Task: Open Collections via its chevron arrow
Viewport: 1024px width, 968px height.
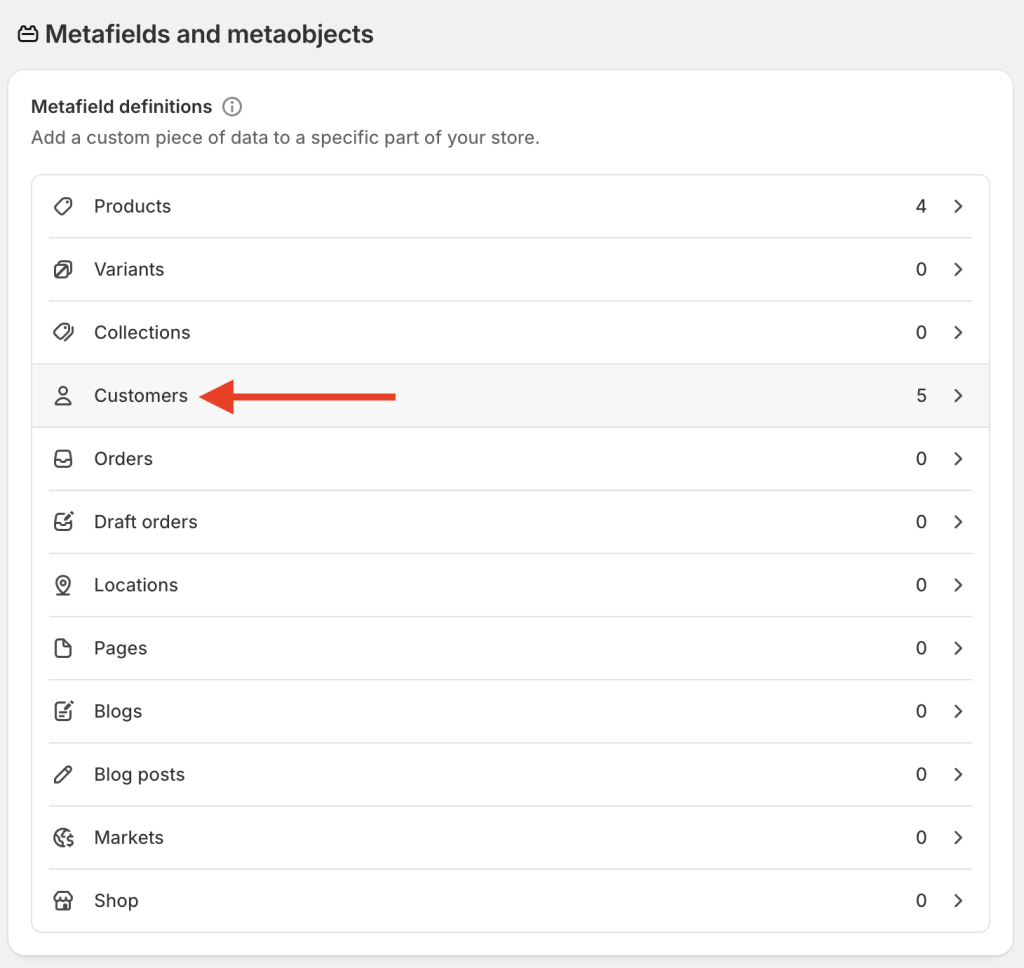Action: pos(958,332)
